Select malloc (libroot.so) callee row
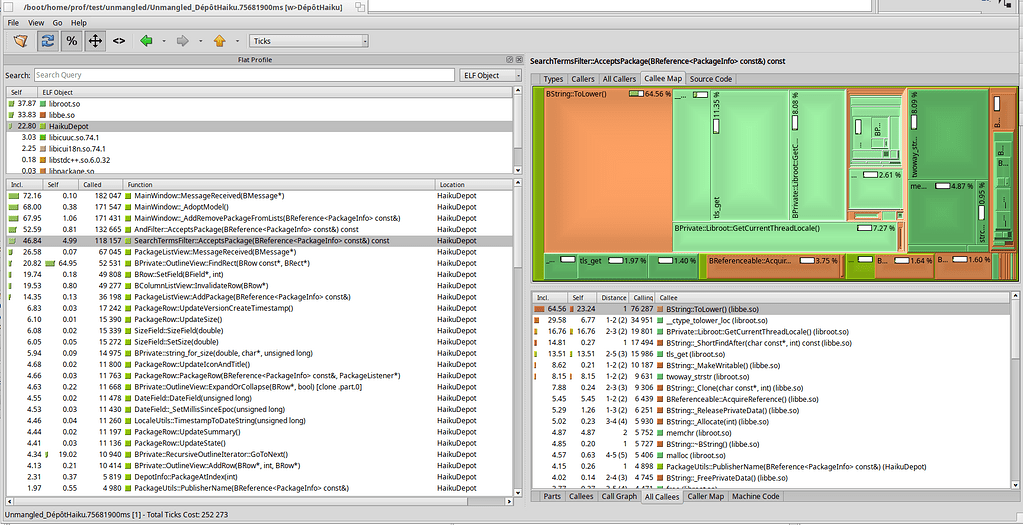The height and width of the screenshot is (525, 1023). coord(771,455)
